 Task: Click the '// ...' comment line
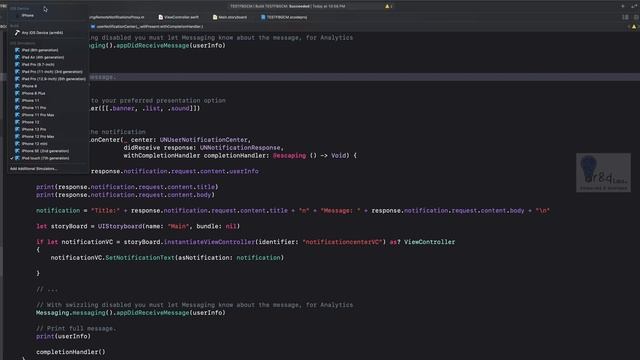[x=47, y=289]
